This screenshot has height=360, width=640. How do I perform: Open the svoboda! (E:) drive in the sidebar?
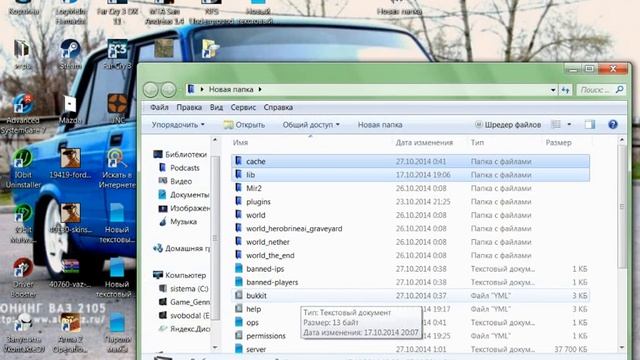point(184,316)
